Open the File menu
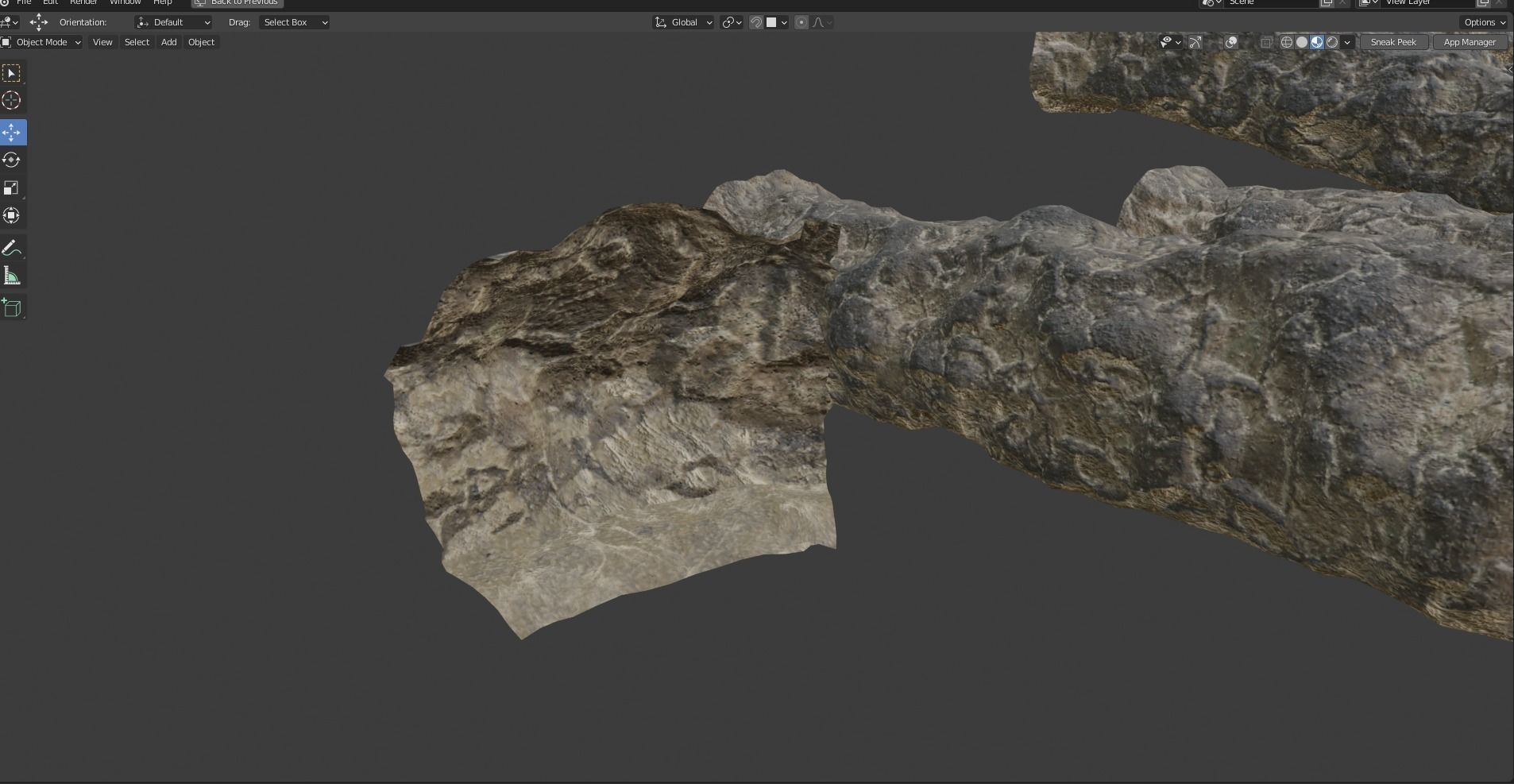This screenshot has height=784, width=1514. tap(24, 3)
